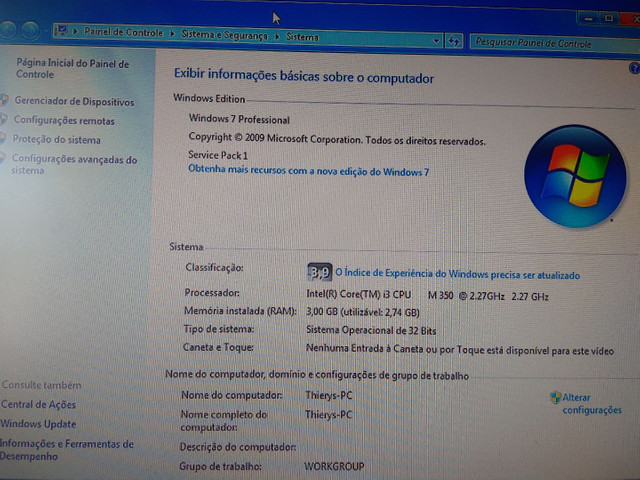This screenshot has width=640, height=480.
Task: Expand the address bar history dropdown
Action: (436, 40)
